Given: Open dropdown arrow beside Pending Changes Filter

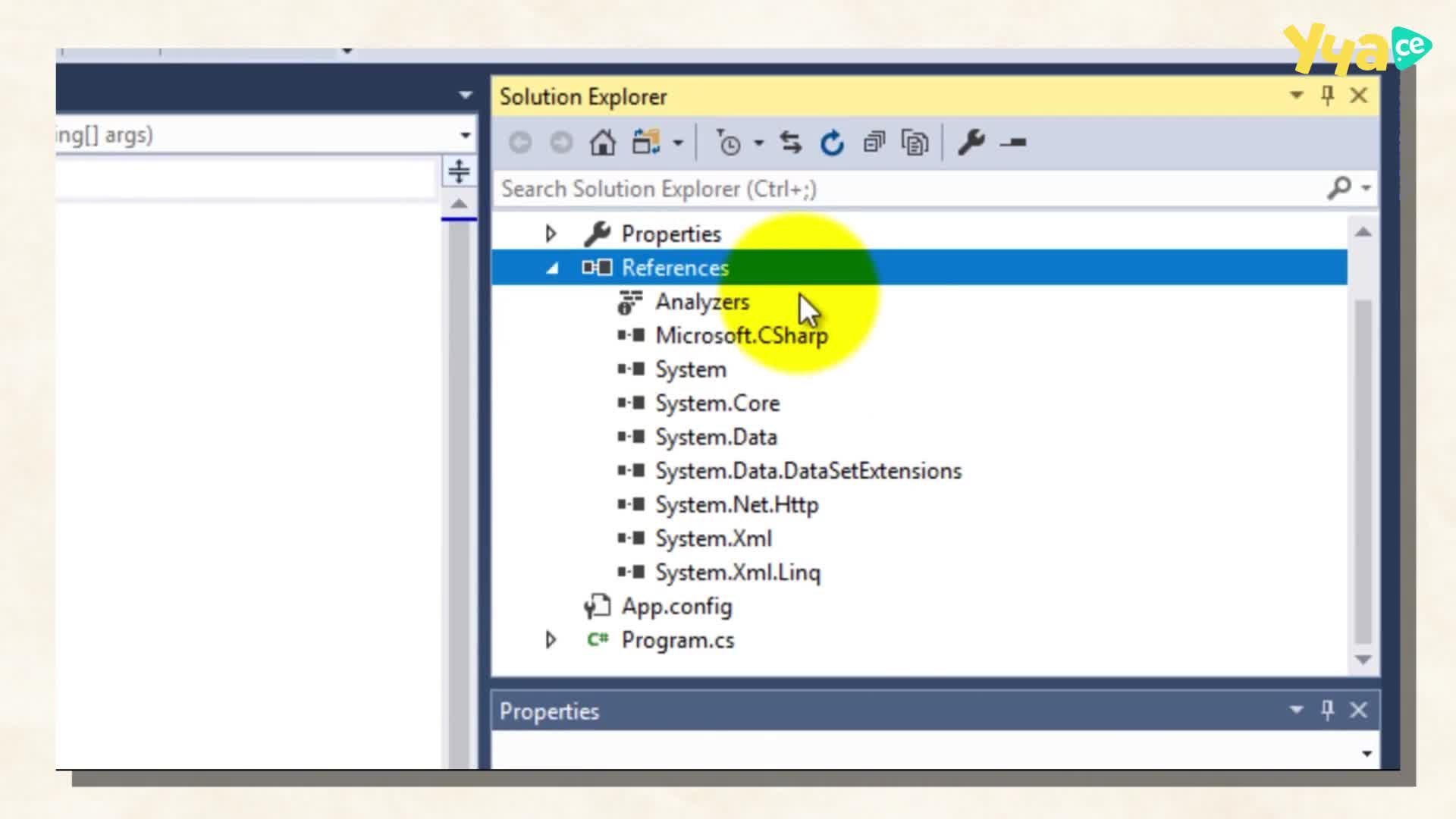Looking at the screenshot, I should [x=758, y=143].
